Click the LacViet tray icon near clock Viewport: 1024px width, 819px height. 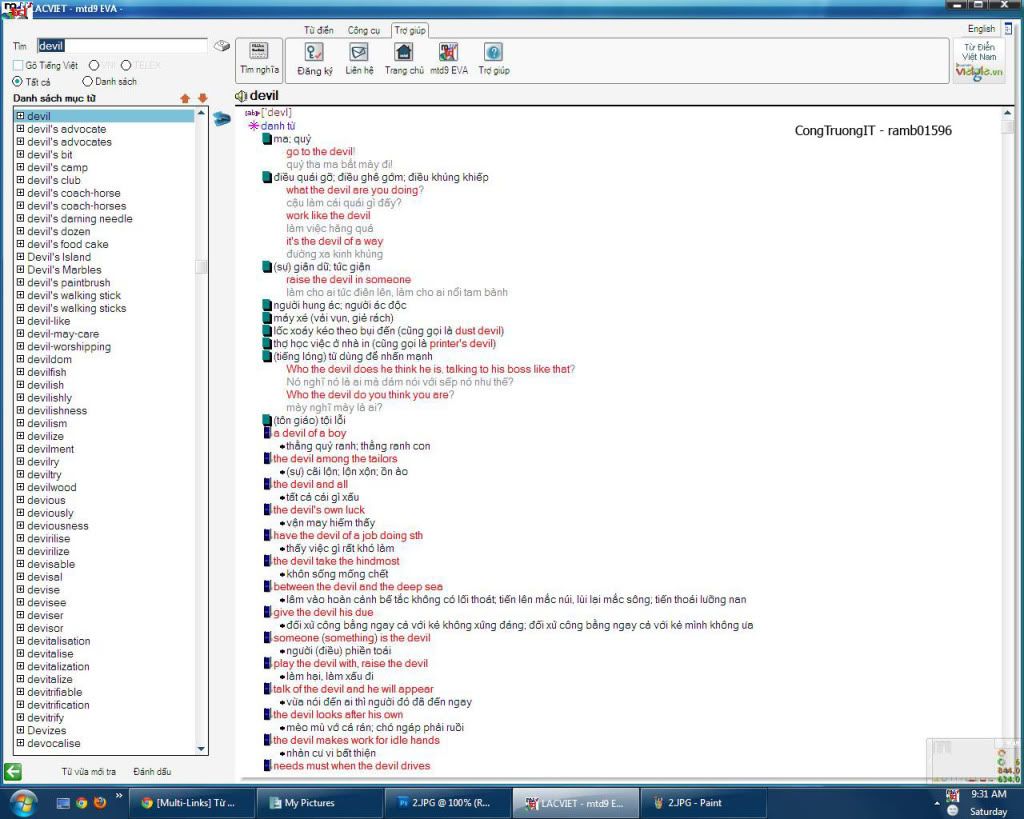tap(952, 795)
